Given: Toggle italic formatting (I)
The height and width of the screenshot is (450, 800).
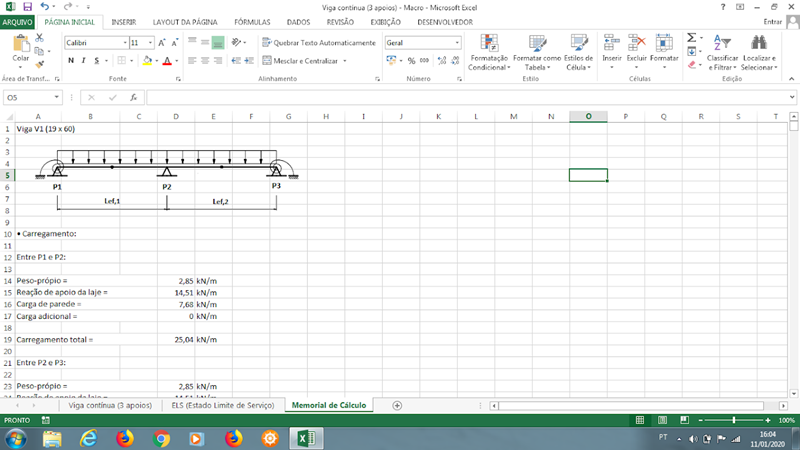Looking at the screenshot, I should click(83, 61).
